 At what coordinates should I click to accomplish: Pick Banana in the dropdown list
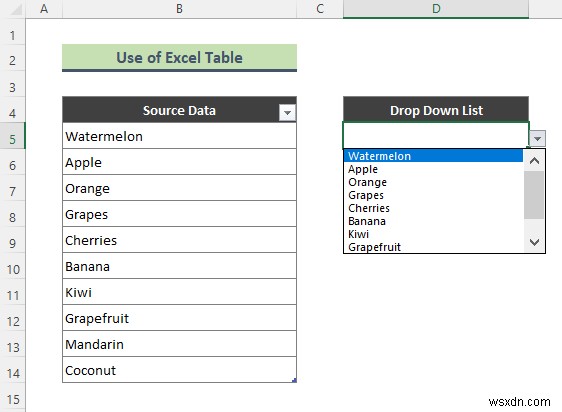(433, 221)
